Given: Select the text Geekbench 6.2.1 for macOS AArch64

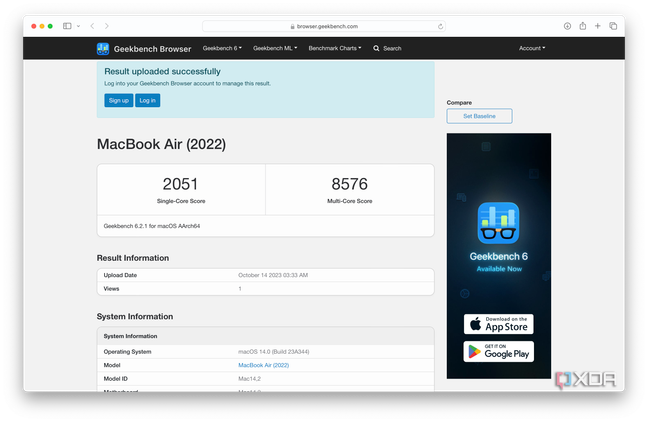Looking at the screenshot, I should coord(152,226).
